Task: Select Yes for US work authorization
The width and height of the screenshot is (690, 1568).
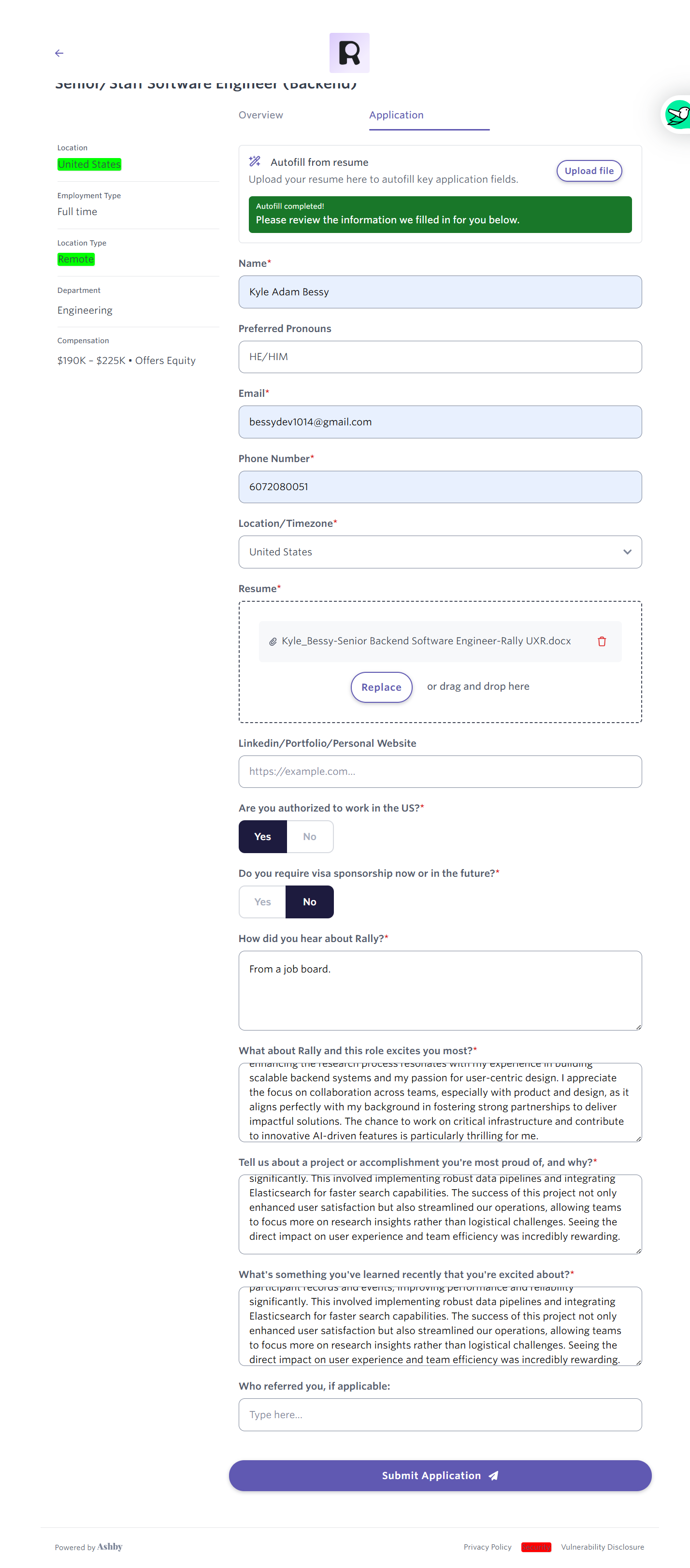Action: pos(262,836)
